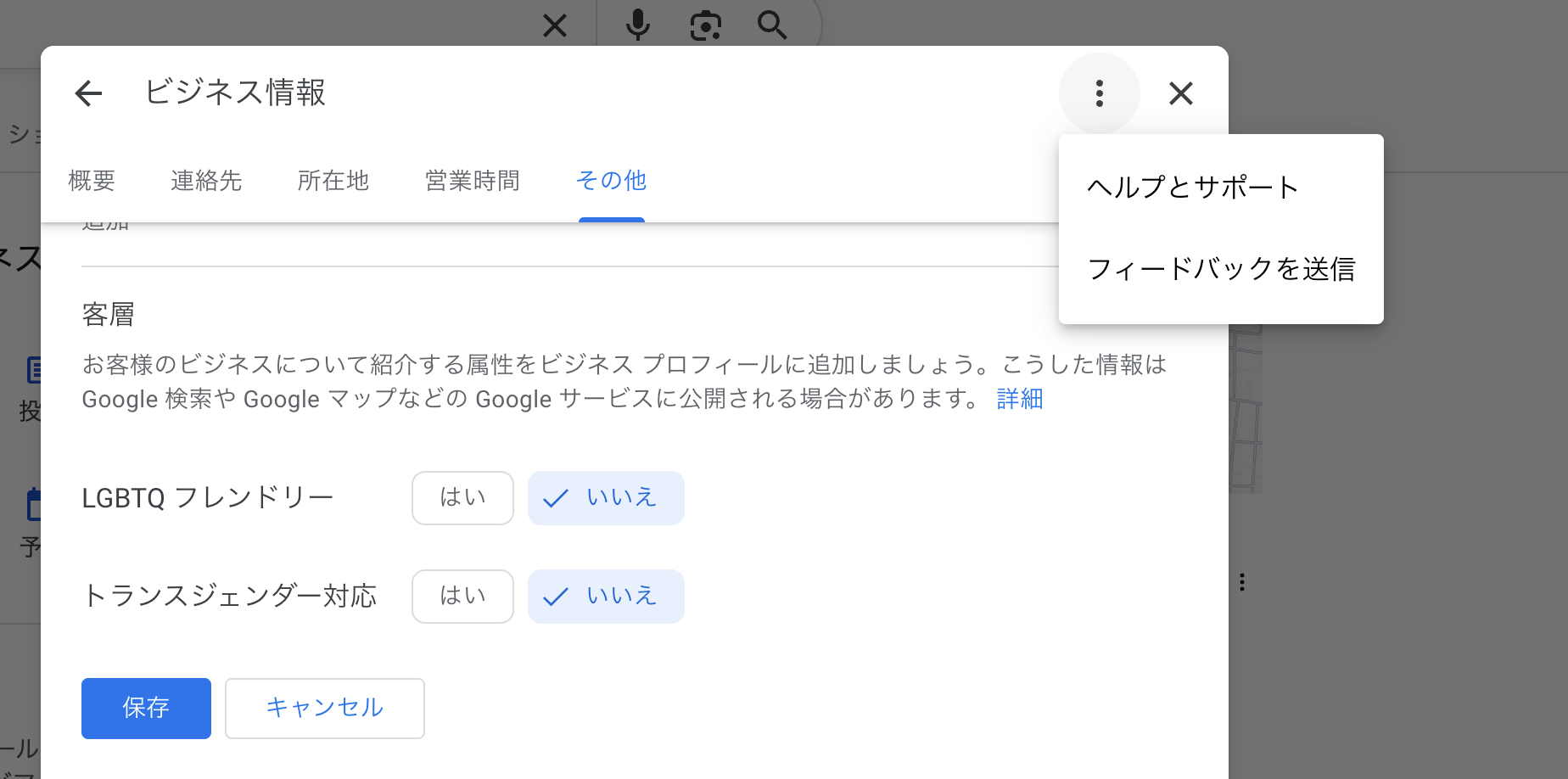Switch to the 連絡先 tab
Viewport: 1568px width, 779px height.
[x=206, y=181]
